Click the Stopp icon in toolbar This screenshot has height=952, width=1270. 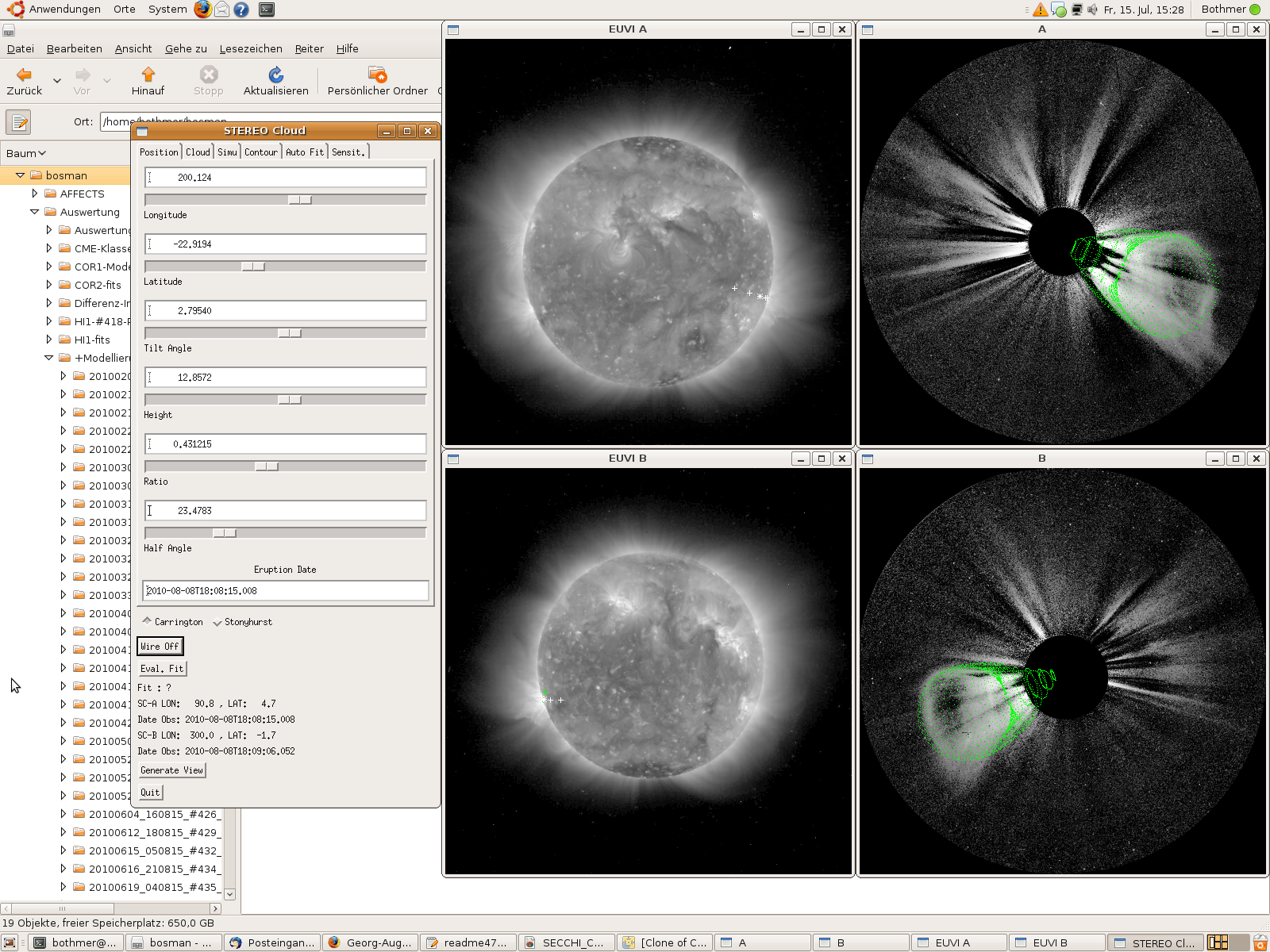[x=209, y=75]
